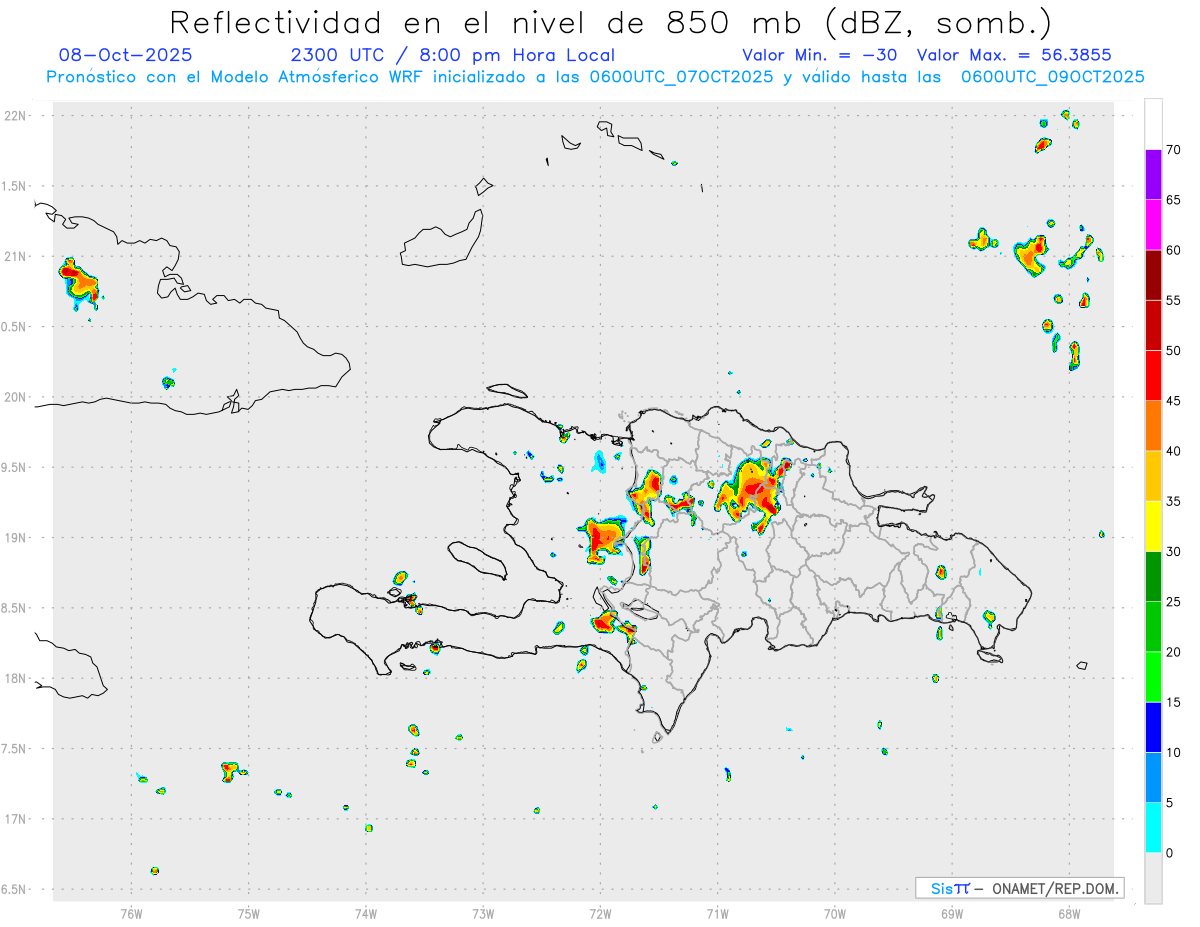Click the dark blue 10-15 dBZ swatch
This screenshot has height=927, width=1200.
tap(1153, 727)
